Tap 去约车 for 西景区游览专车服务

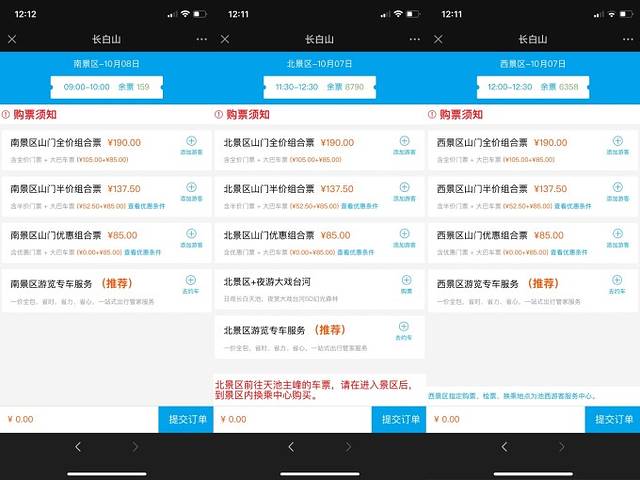(x=616, y=285)
